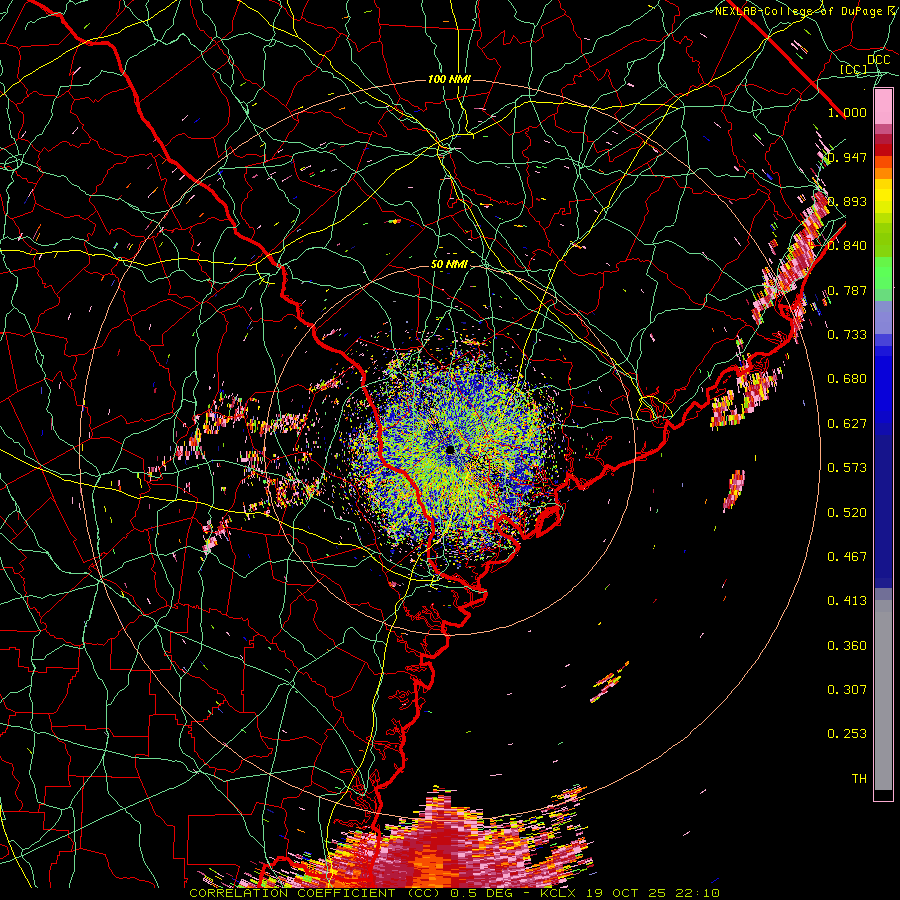The height and width of the screenshot is (900, 900).
Task: Click the NEXLAB-College of DuPage header text
Action: (x=798, y=11)
